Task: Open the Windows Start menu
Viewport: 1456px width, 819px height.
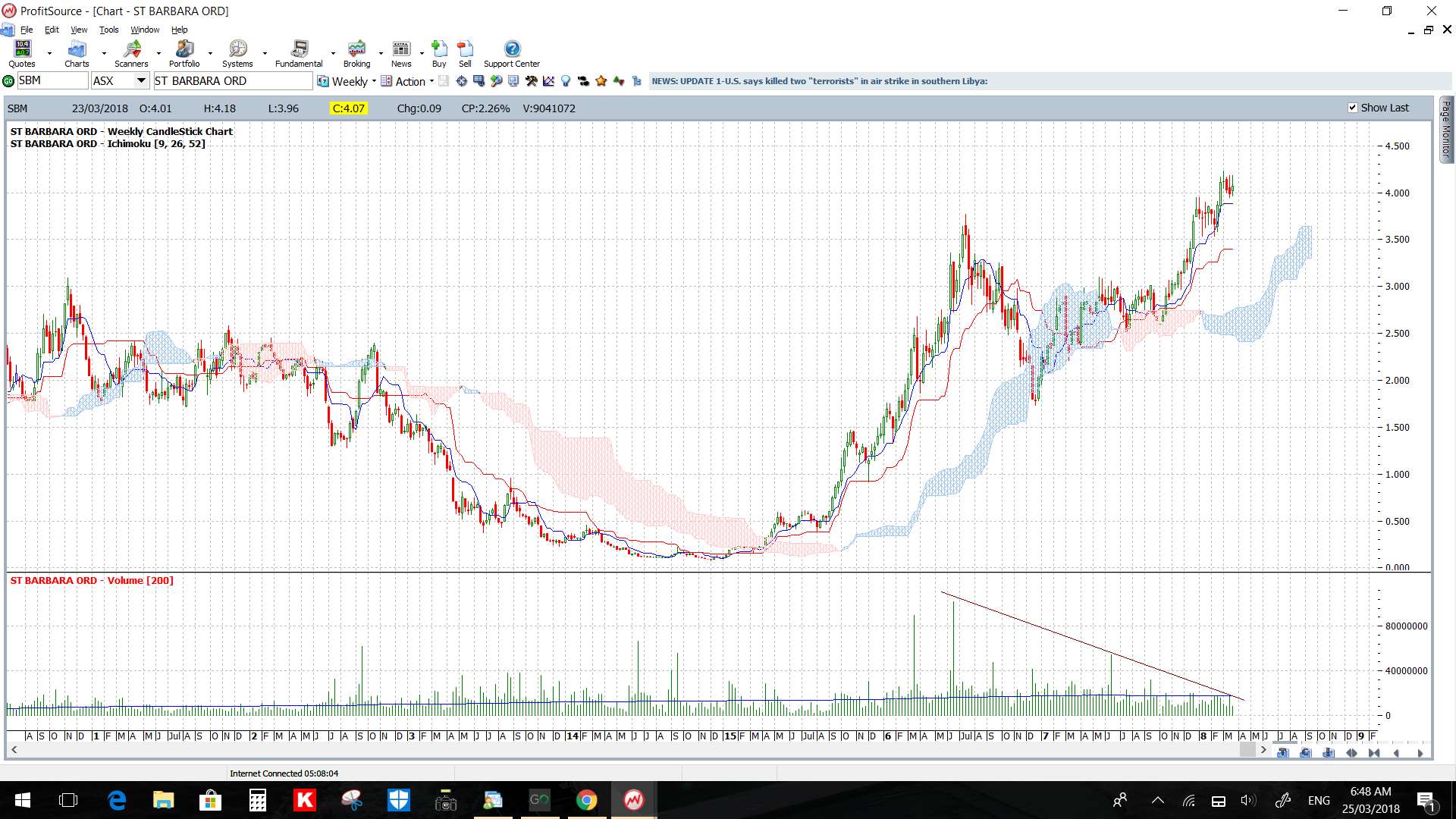Action: click(x=22, y=800)
